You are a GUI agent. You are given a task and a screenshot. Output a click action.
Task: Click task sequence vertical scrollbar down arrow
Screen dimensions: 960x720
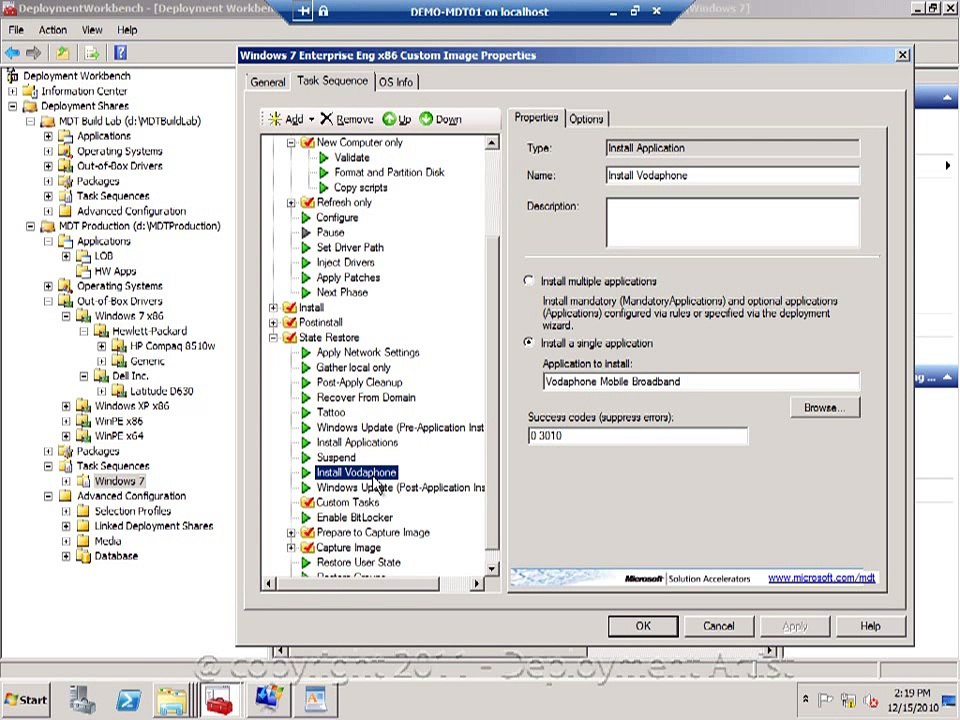click(x=492, y=569)
